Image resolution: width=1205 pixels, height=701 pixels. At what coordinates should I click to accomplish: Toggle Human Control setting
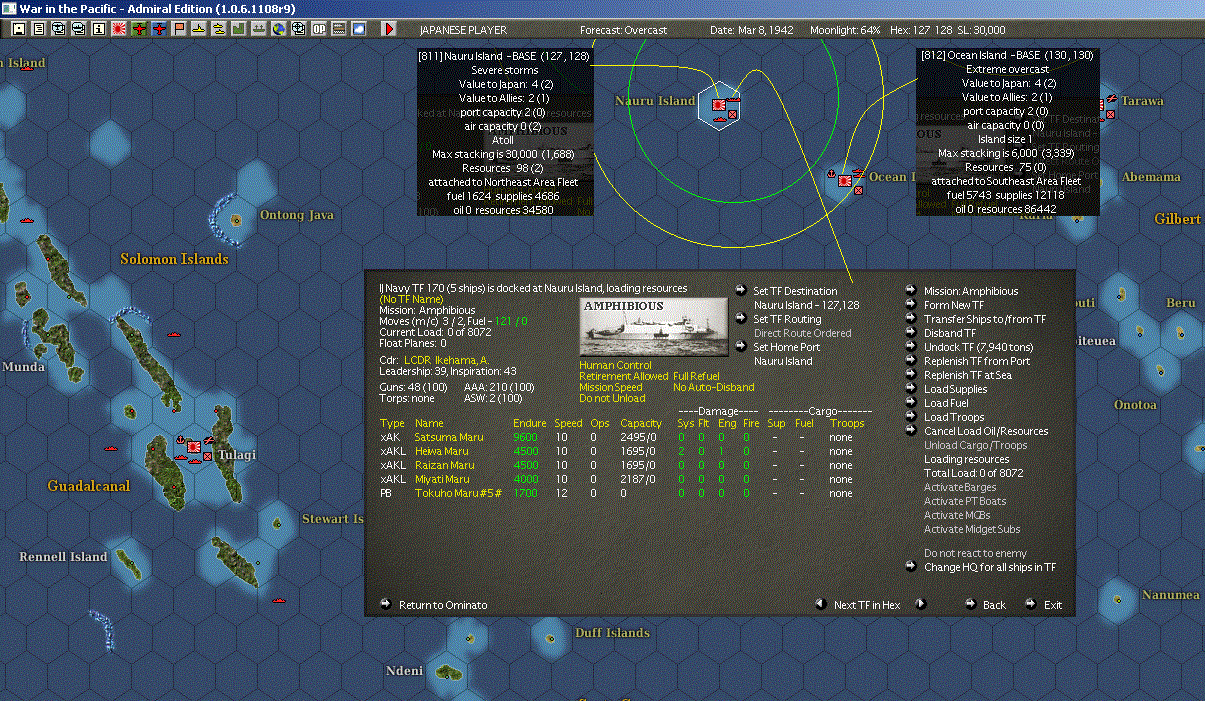coord(615,366)
